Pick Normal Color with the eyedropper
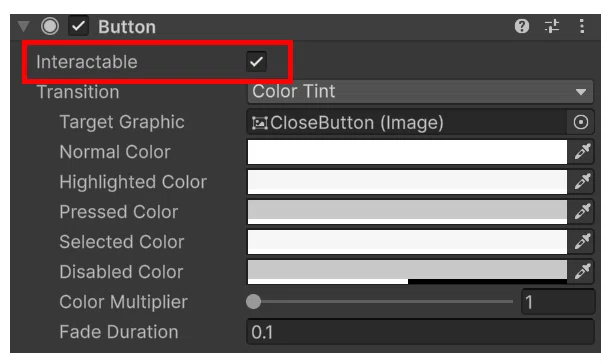The width and height of the screenshot is (607, 364). point(582,151)
